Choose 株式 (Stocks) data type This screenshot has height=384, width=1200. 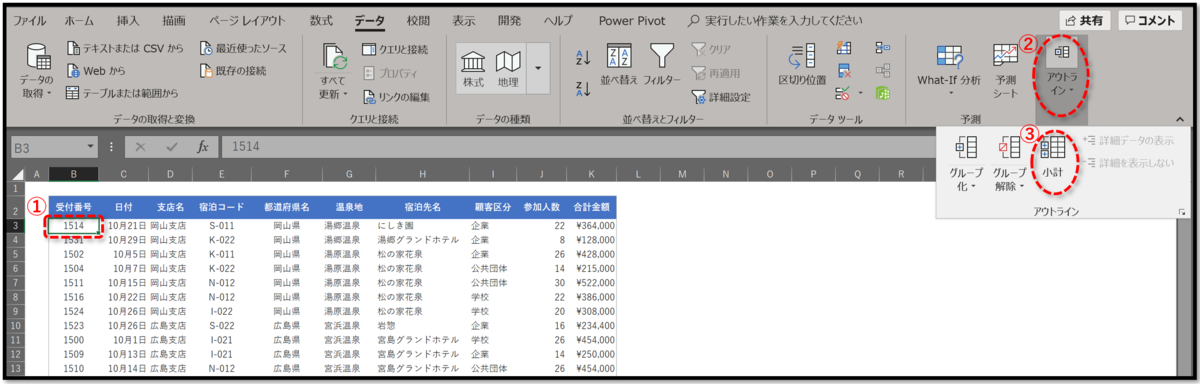474,68
